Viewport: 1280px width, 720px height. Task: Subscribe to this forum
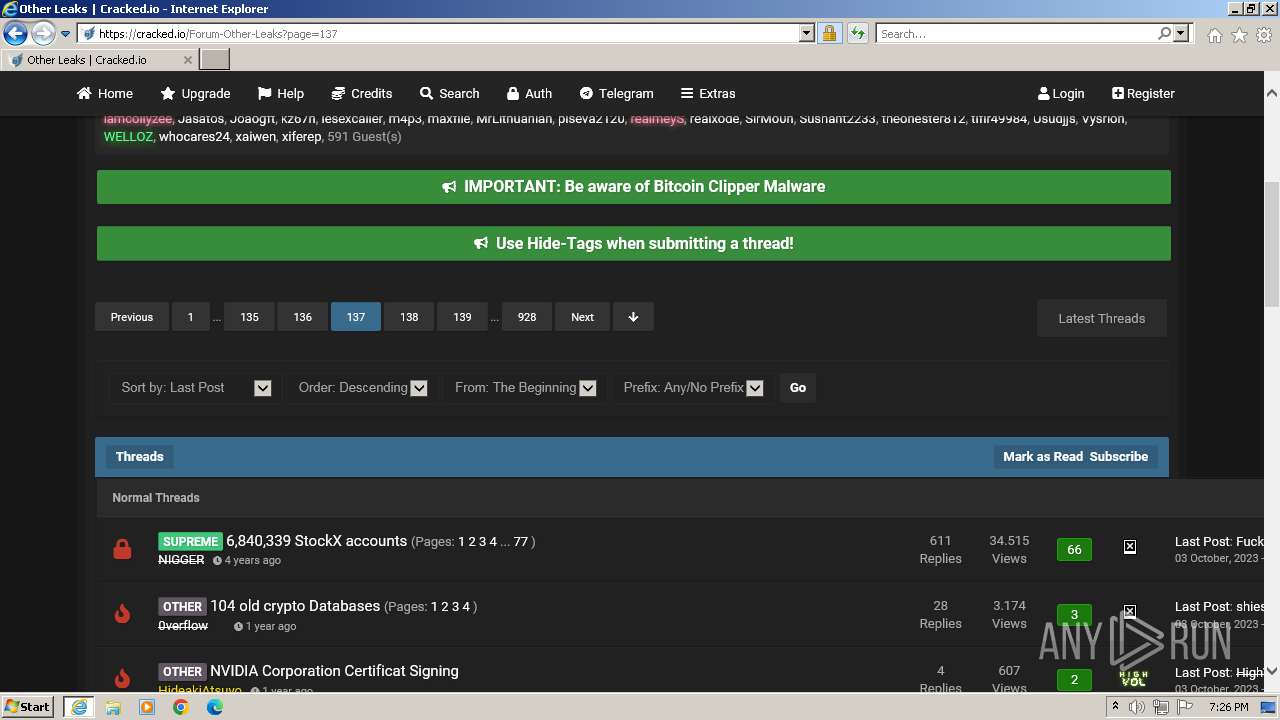pos(1118,456)
